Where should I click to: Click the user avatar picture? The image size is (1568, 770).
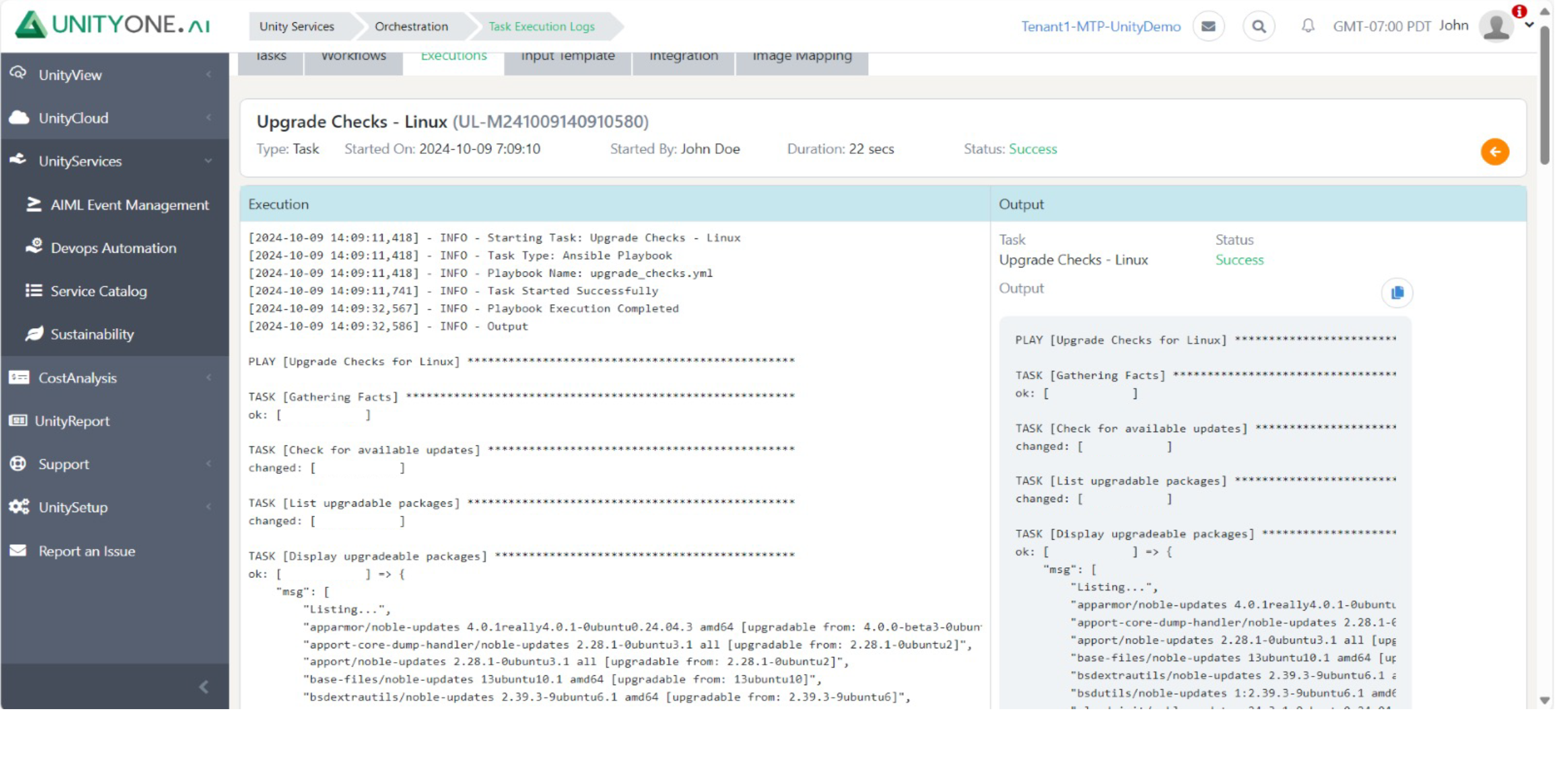[x=1496, y=26]
